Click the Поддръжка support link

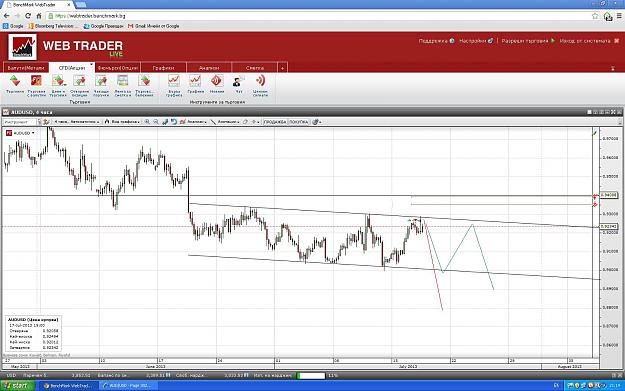(436, 41)
